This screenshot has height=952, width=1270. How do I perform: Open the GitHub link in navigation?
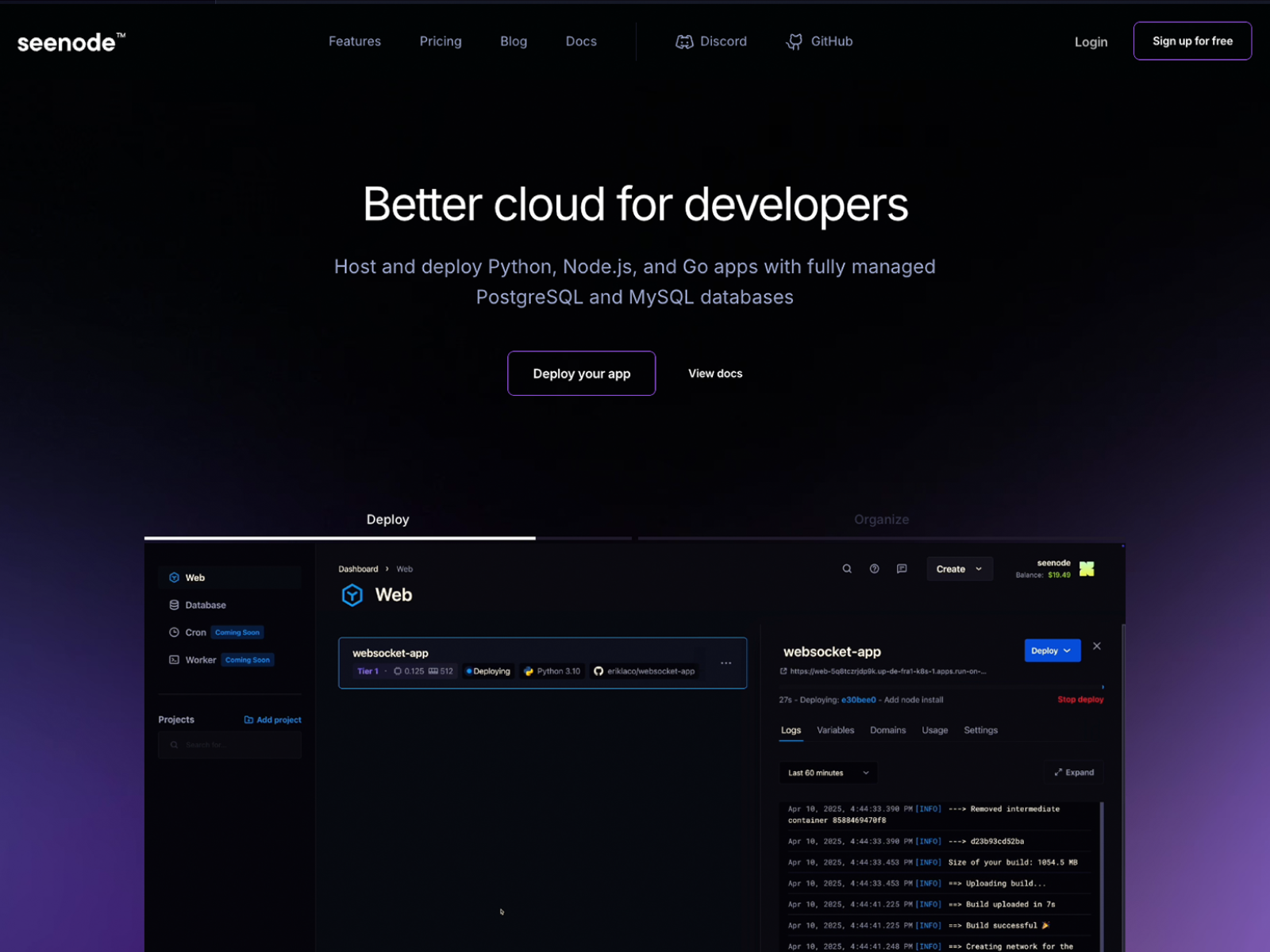(x=819, y=41)
